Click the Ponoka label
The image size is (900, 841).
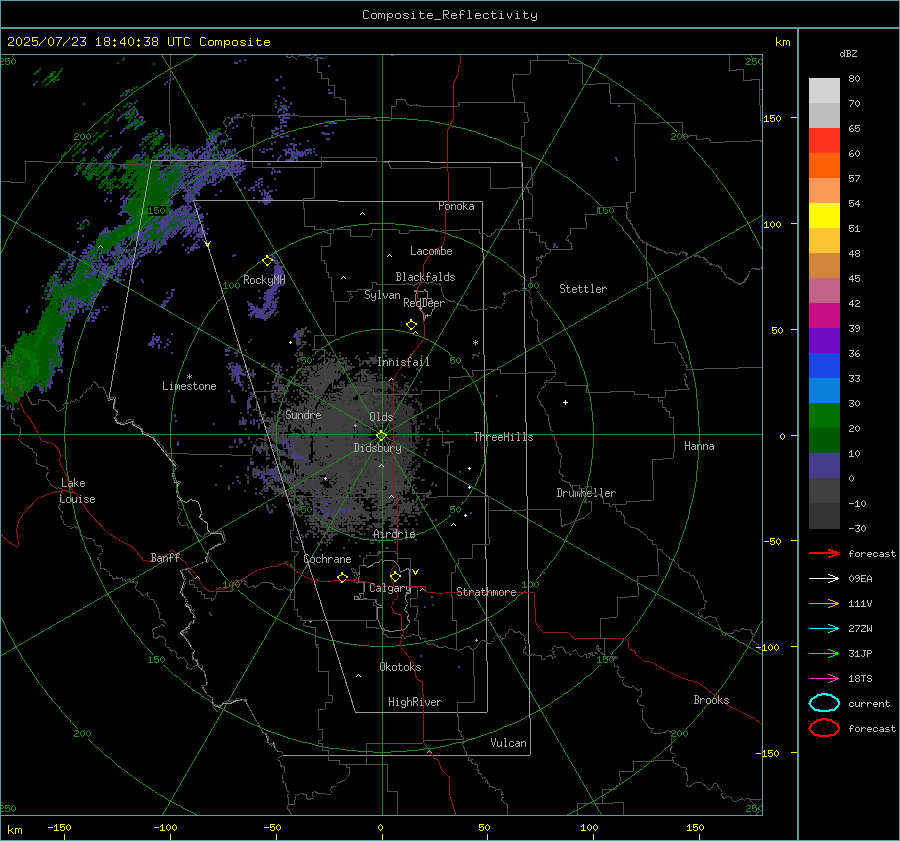pos(456,206)
